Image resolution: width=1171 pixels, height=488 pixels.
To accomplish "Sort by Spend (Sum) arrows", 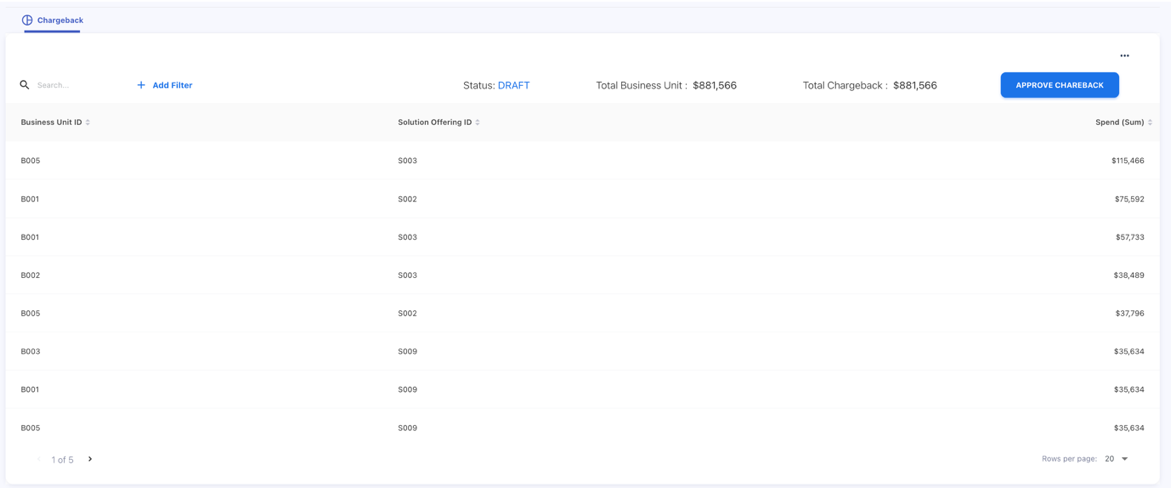I will (1150, 122).
